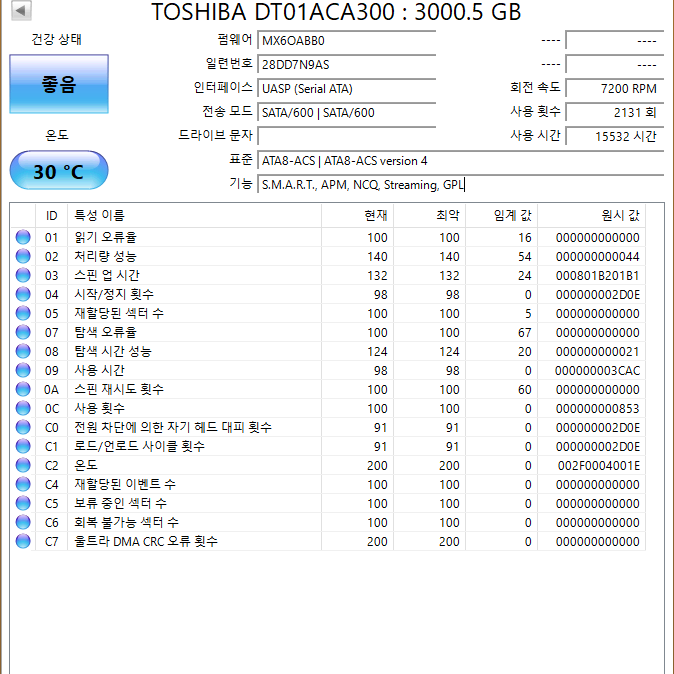Click status orb for 01 읽기 오류율
The height and width of the screenshot is (674, 674).
point(23,237)
